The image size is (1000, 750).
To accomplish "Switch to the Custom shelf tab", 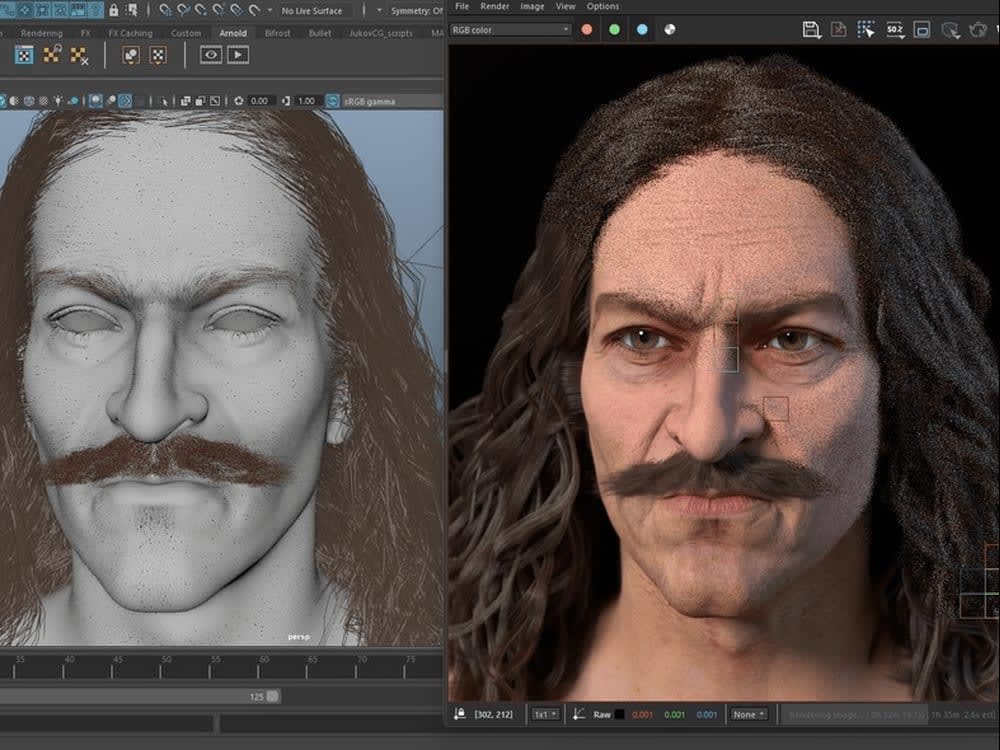I will 186,33.
